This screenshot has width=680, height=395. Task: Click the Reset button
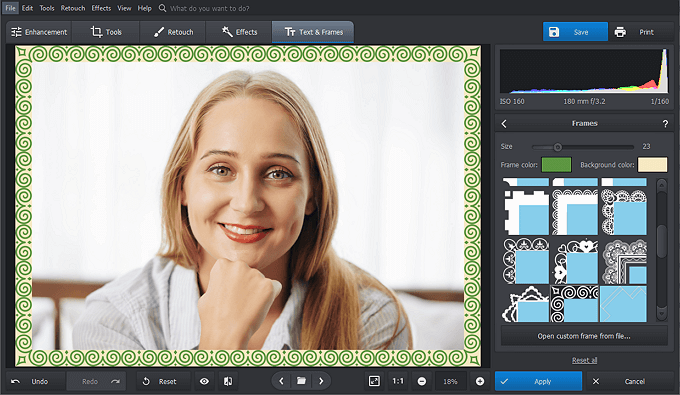point(163,382)
